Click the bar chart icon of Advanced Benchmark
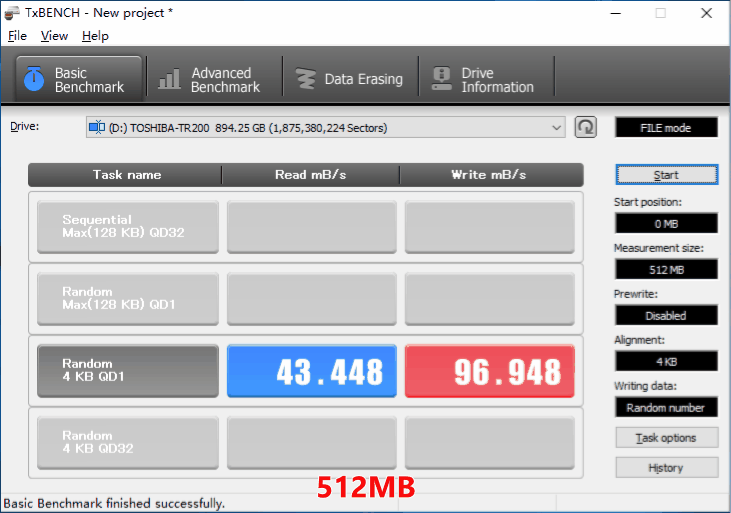Image resolution: width=731 pixels, height=513 pixels. [x=169, y=78]
